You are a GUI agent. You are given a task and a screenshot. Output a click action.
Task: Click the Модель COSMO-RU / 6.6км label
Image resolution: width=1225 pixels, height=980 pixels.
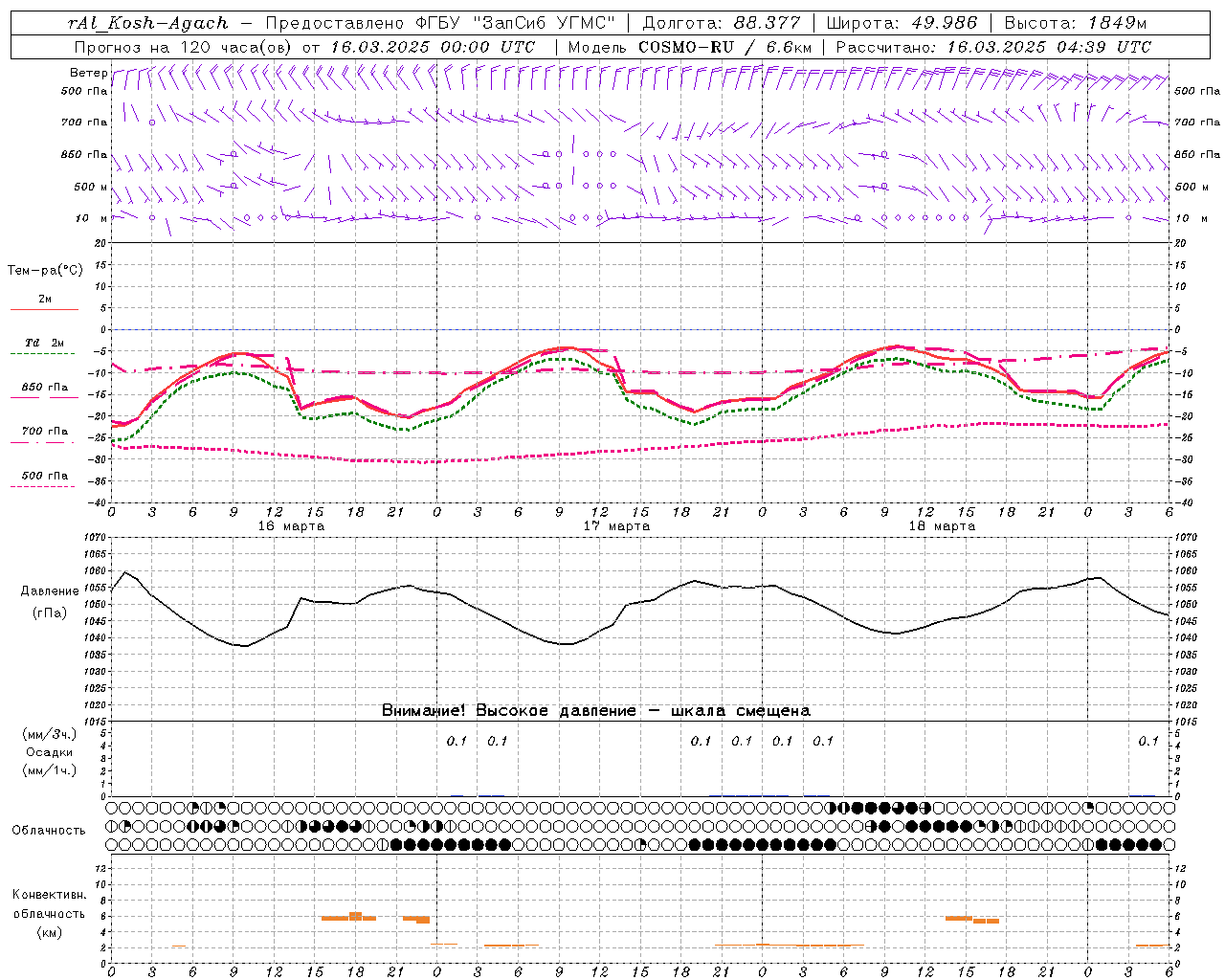tap(691, 46)
